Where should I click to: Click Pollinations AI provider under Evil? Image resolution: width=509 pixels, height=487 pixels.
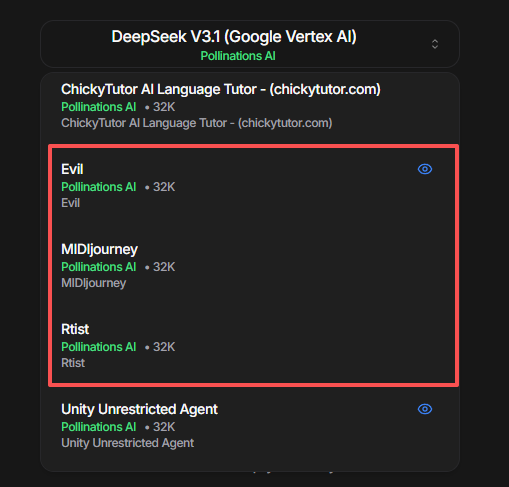(x=99, y=187)
